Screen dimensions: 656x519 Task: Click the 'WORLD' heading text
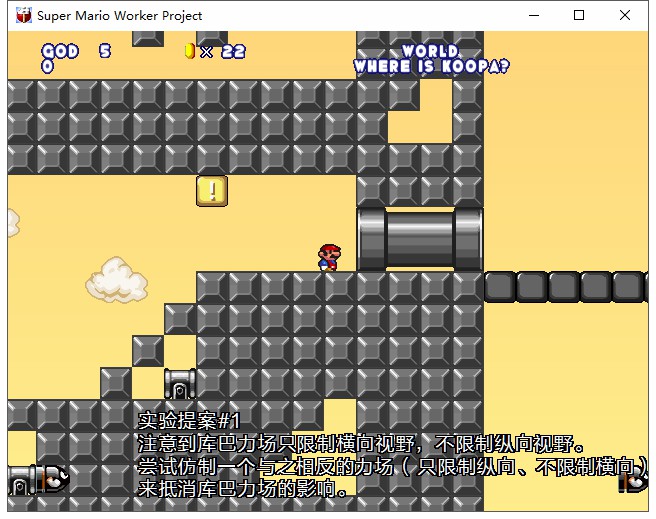[x=430, y=51]
